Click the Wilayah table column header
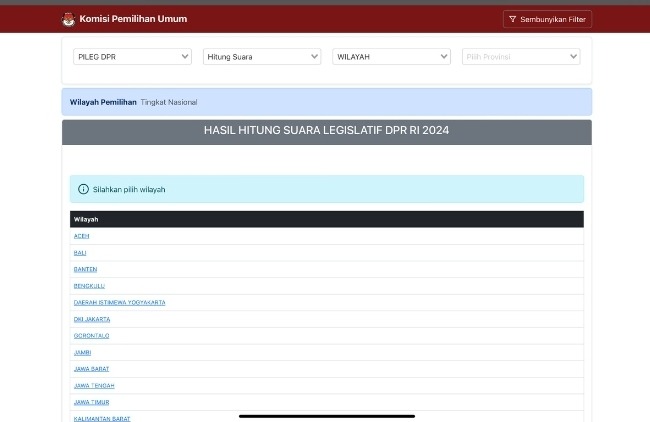The height and width of the screenshot is (422, 650). point(86,219)
